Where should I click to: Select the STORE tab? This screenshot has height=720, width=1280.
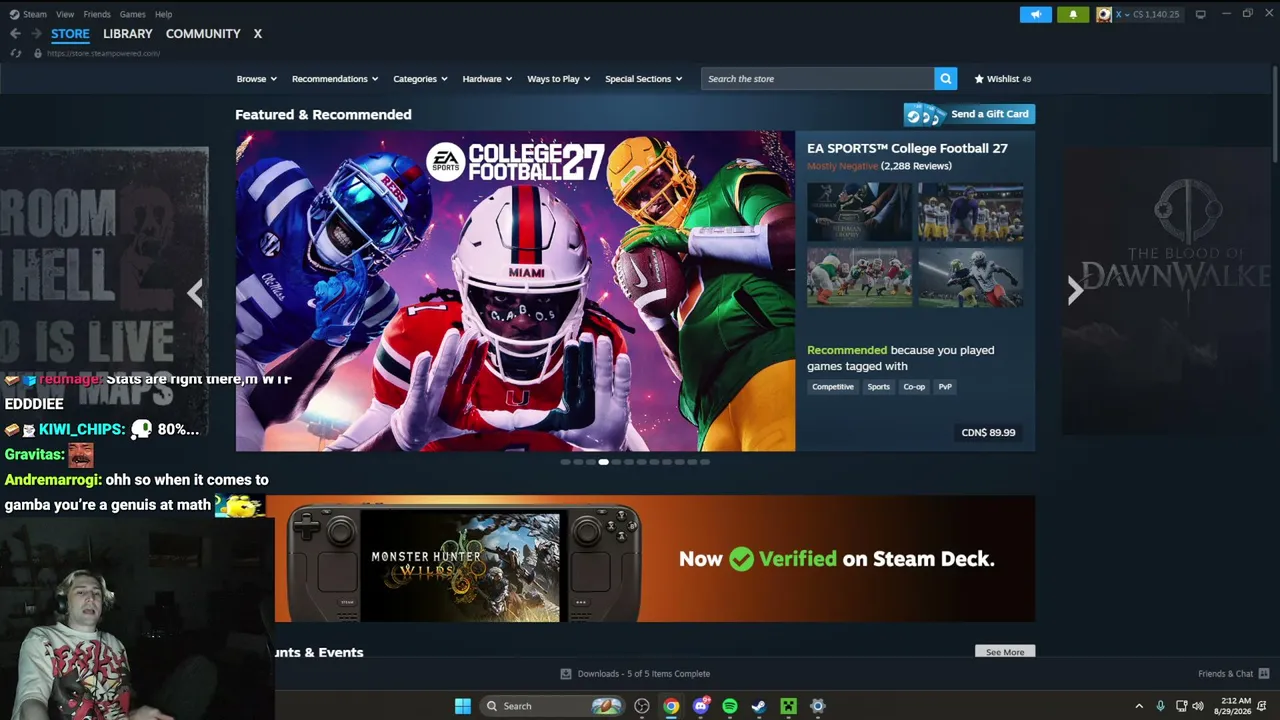[x=70, y=34]
